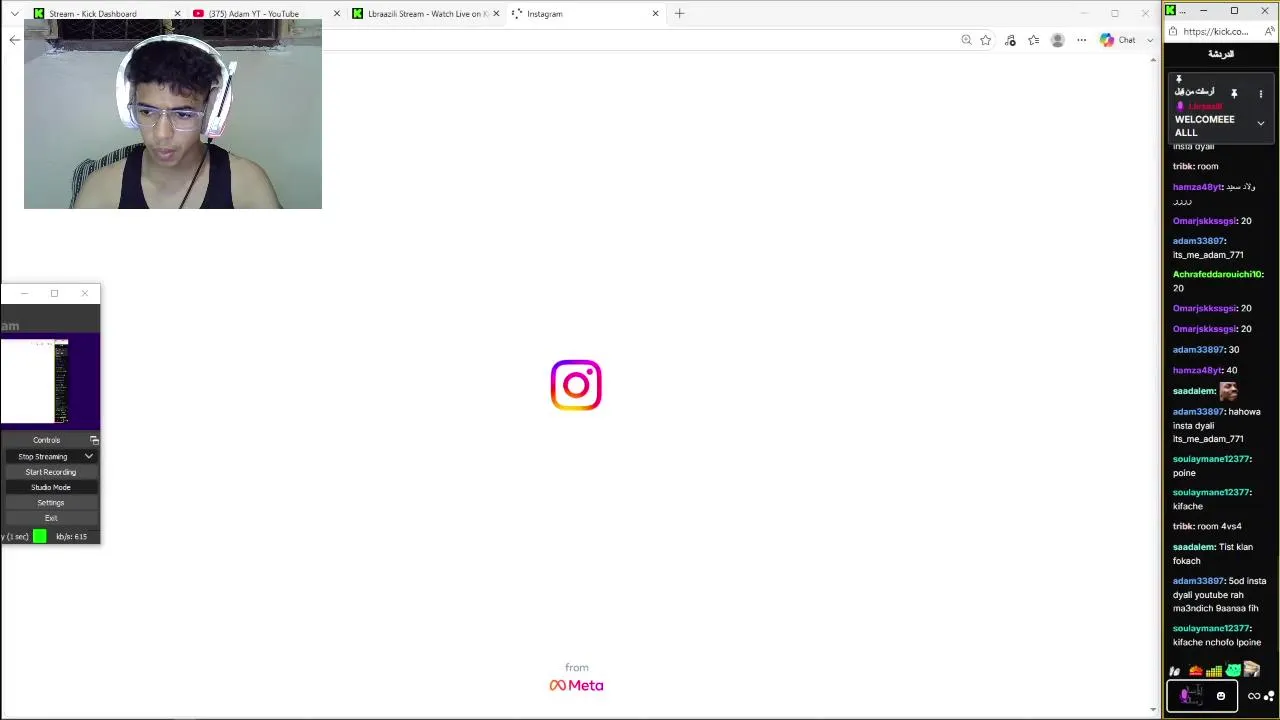Viewport: 1280px width, 720px height.
Task: Click the infinity icon beside chat input
Action: tap(1253, 696)
